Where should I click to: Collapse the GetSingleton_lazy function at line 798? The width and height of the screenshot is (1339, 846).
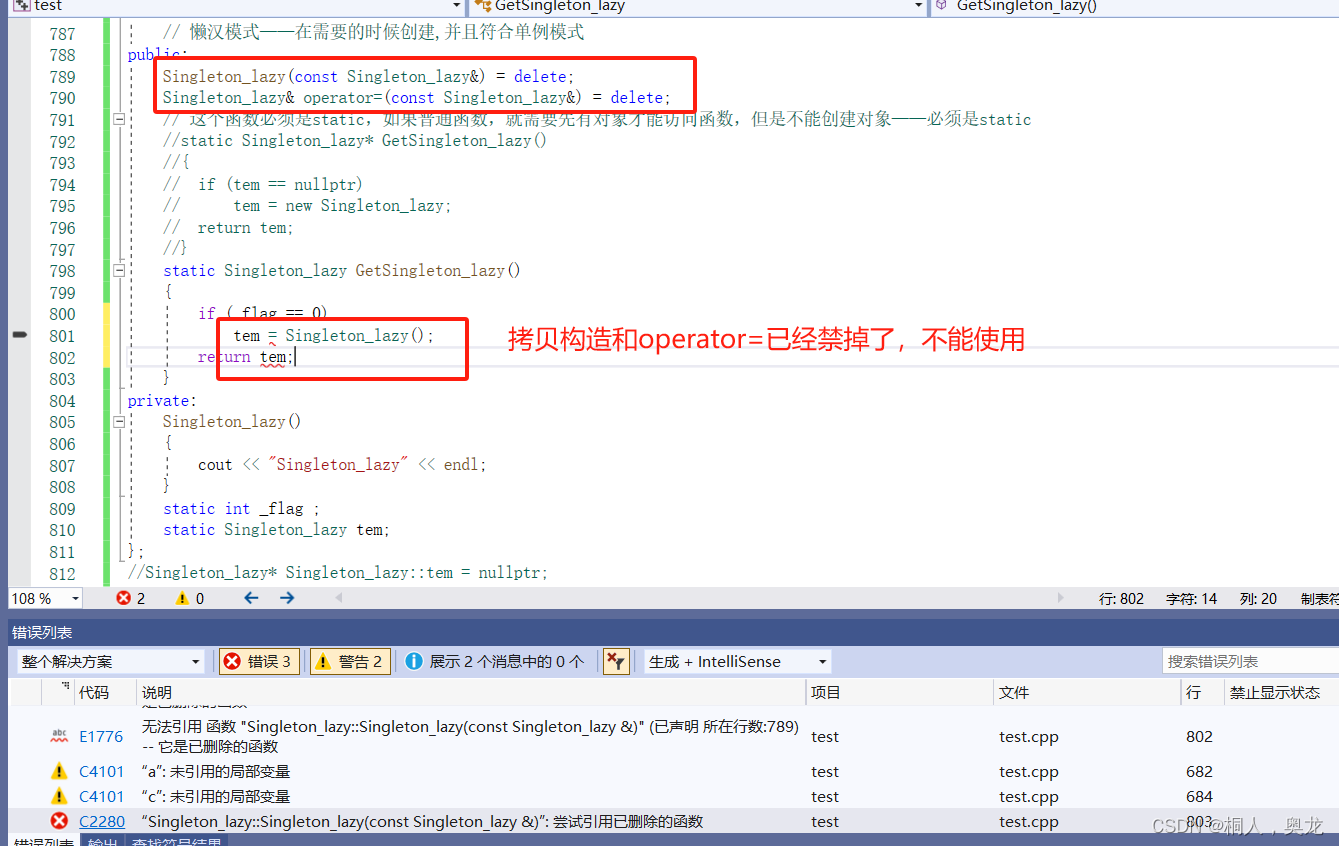(119, 270)
